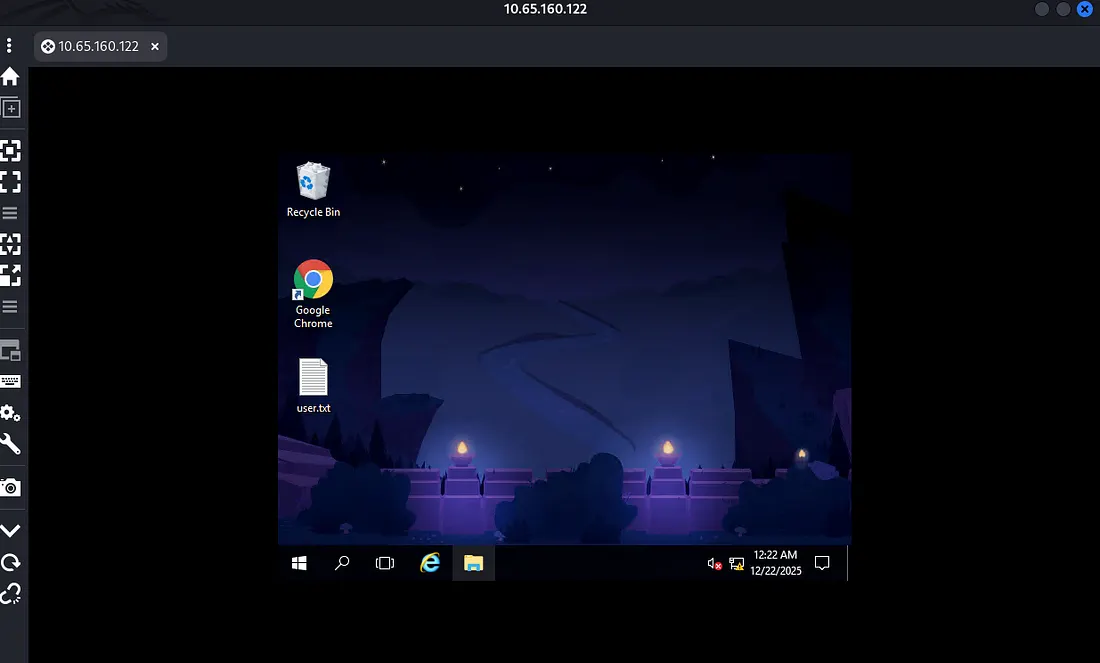Expand fullscreen options hamburger menu
This screenshot has width=1100, height=663.
coord(10,213)
